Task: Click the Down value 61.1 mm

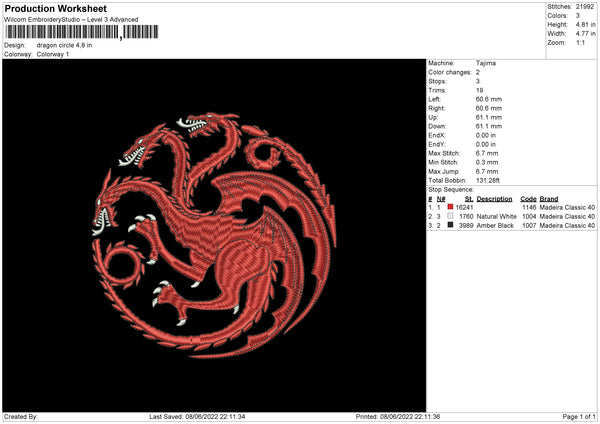Action: (489, 126)
